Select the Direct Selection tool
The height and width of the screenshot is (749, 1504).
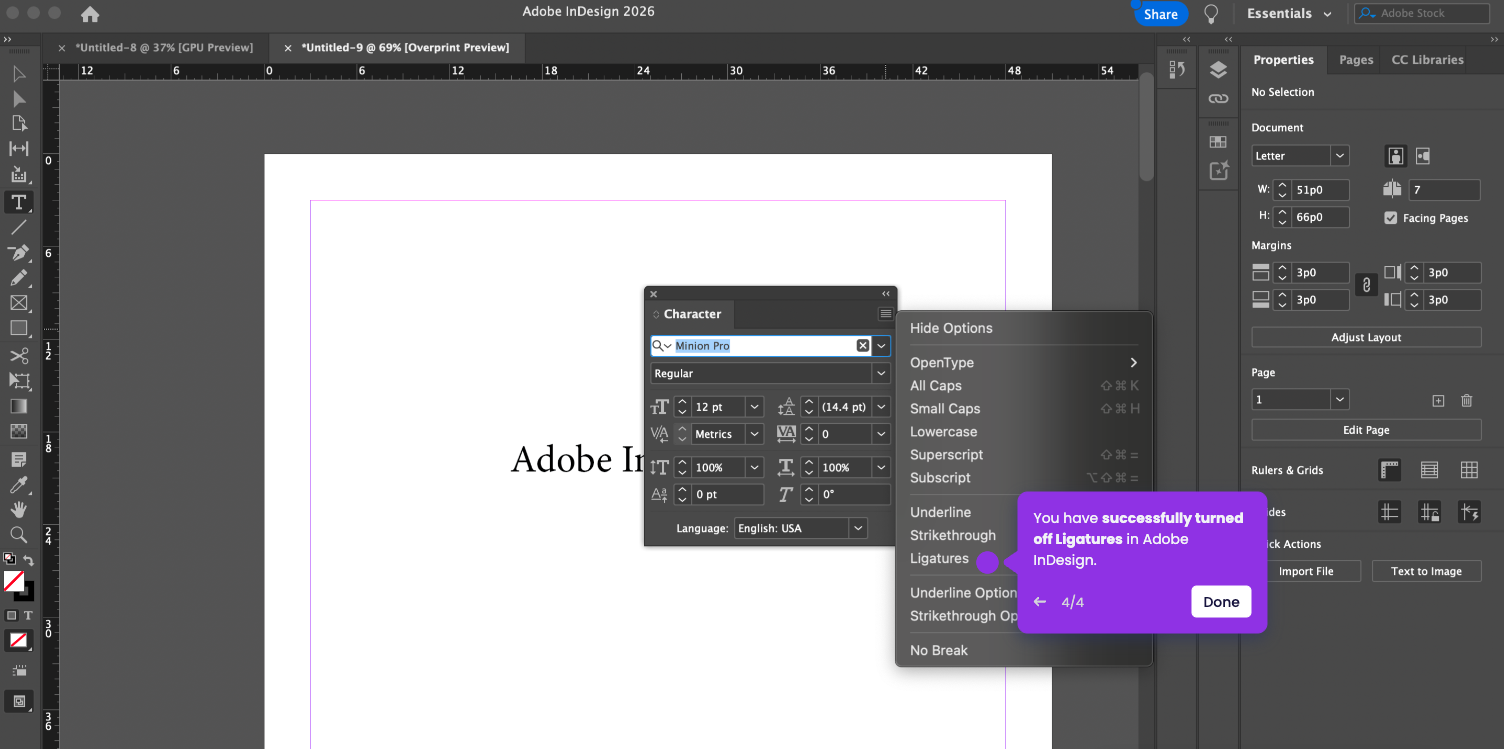[18, 99]
